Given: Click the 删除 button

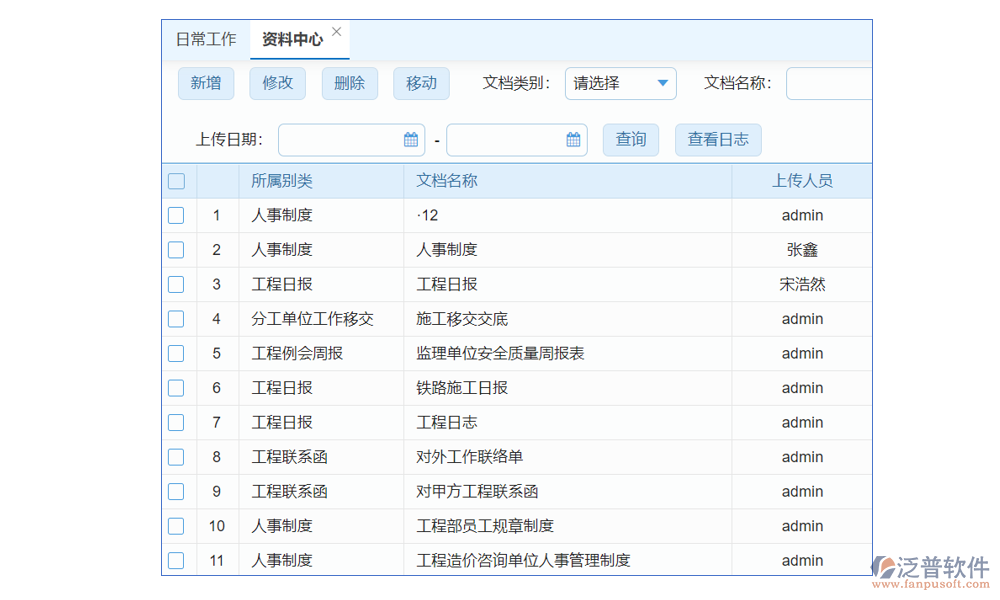Looking at the screenshot, I should tap(350, 83).
